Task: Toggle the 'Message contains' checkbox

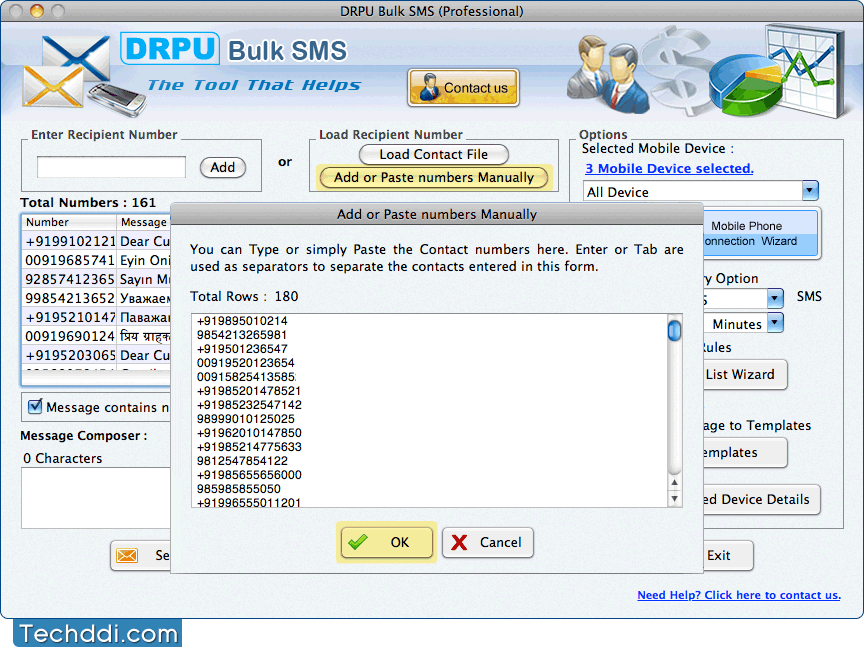Action: 35,407
